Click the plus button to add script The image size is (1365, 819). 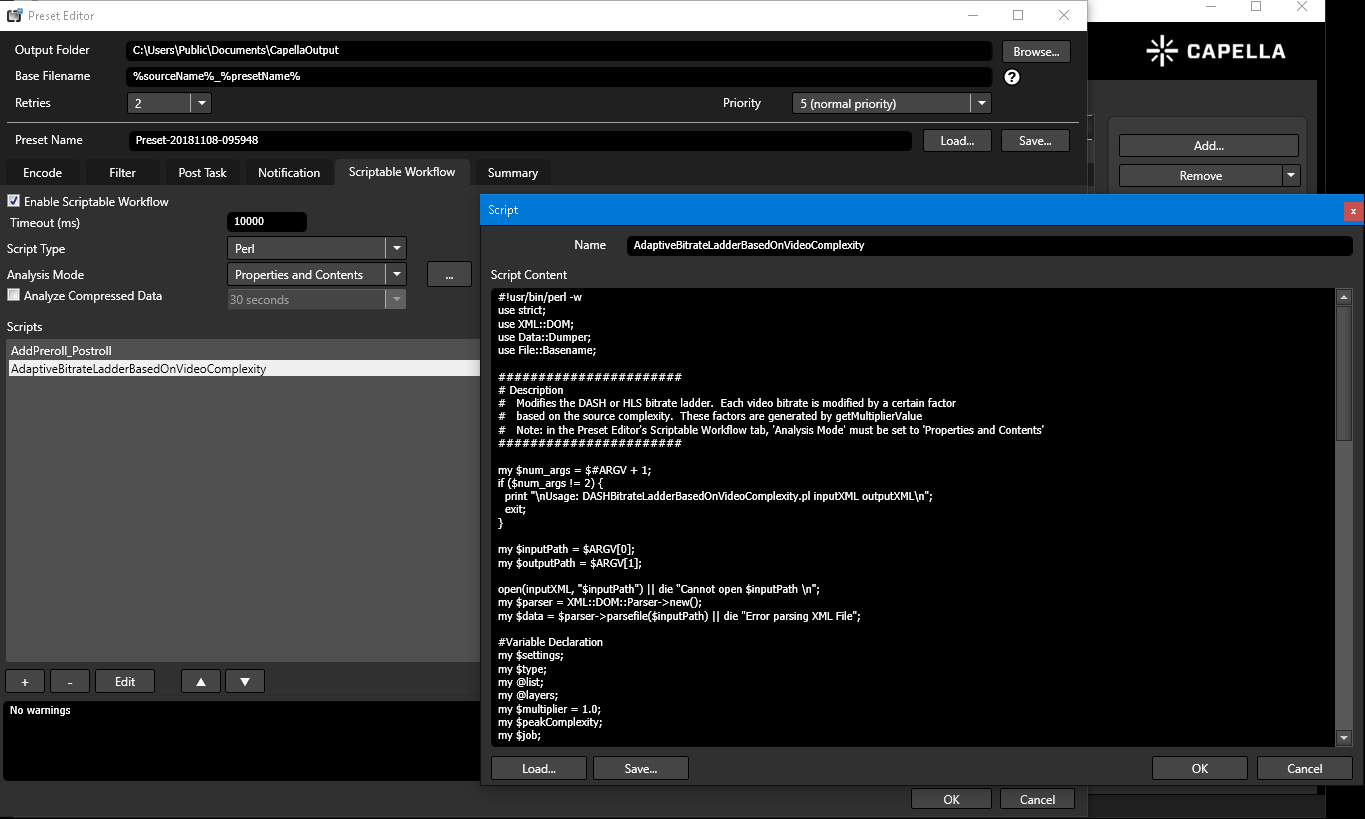(25, 681)
